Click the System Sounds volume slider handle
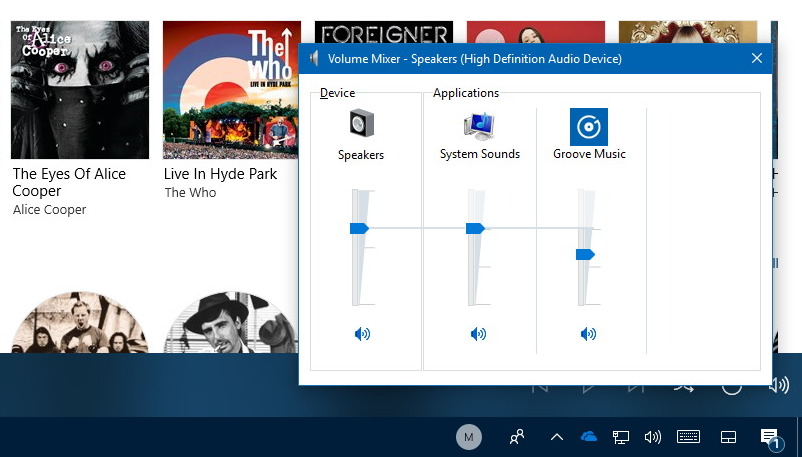802x457 pixels. pyautogui.click(x=475, y=228)
